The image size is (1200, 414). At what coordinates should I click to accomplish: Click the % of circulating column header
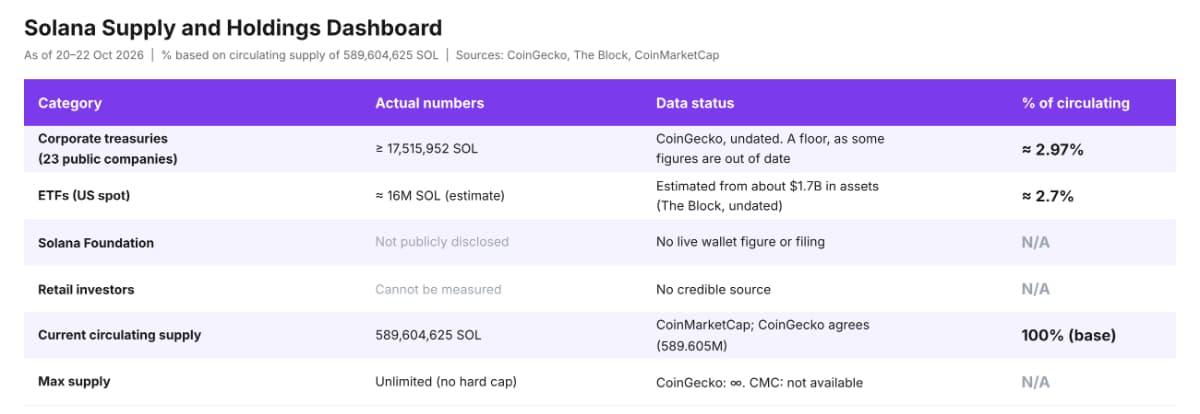click(x=1075, y=103)
